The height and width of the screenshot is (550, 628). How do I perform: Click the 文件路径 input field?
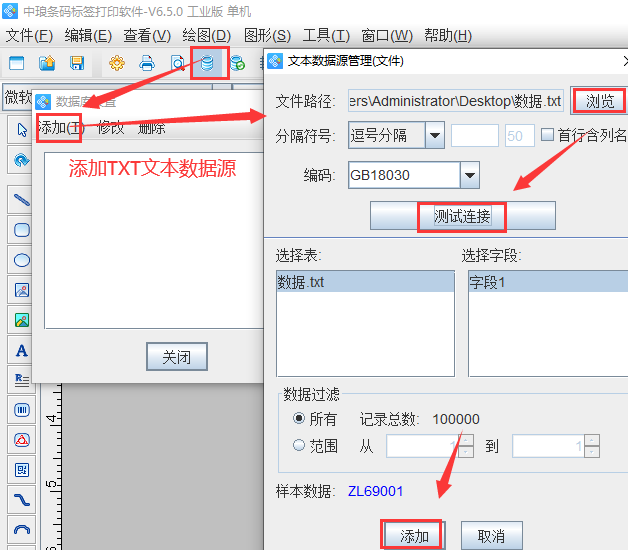[456, 101]
